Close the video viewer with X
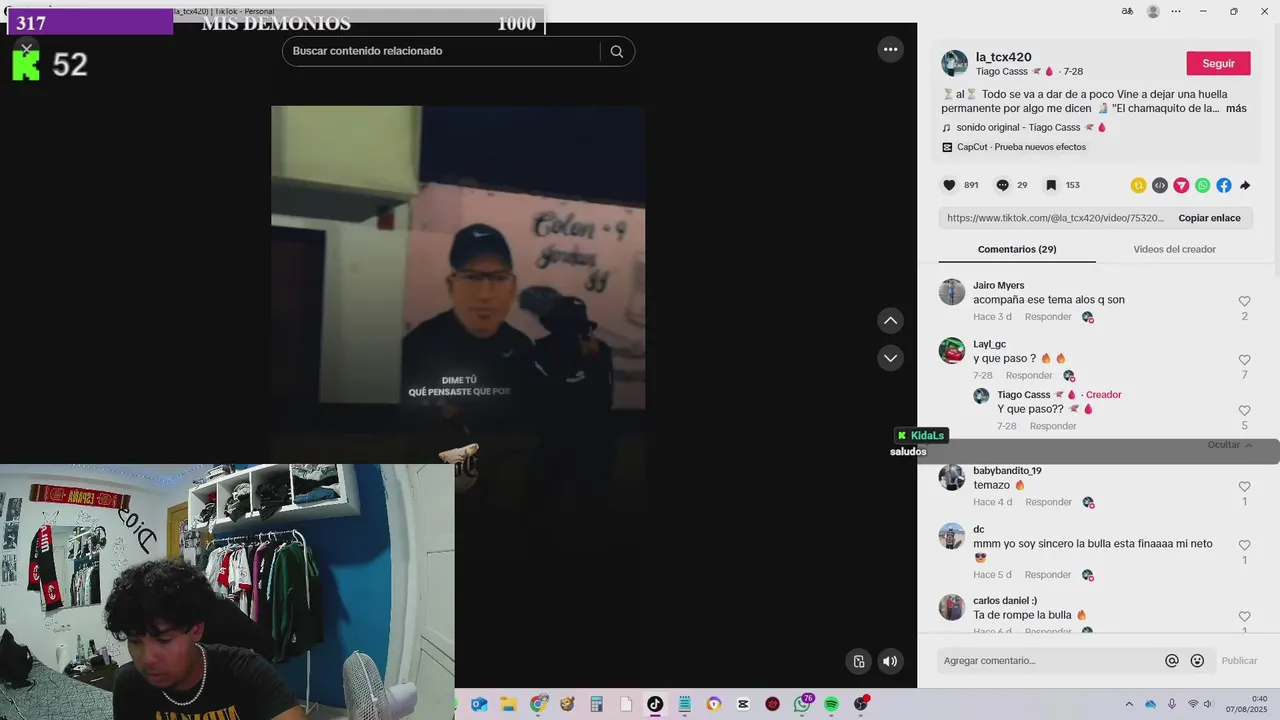Screen dimensions: 1280x720 coord(26,48)
